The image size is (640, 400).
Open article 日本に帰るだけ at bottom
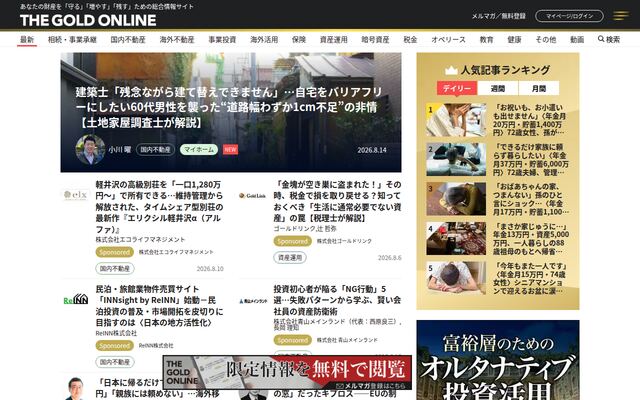[159, 388]
